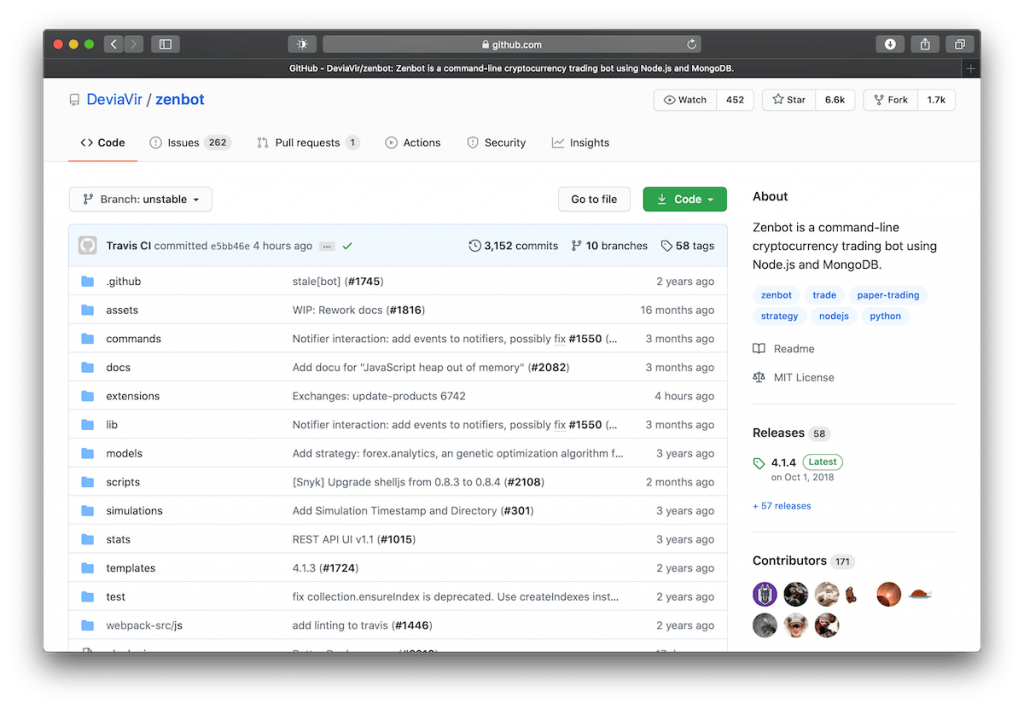Open commit e5bb46e
Viewport: 1024px width, 709px height.
pos(230,246)
